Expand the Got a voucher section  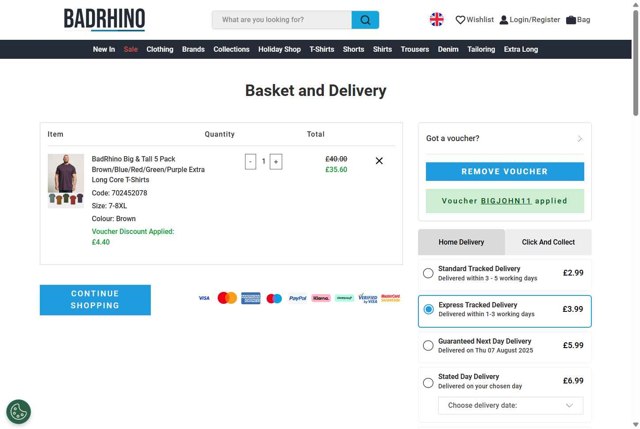tap(504, 138)
